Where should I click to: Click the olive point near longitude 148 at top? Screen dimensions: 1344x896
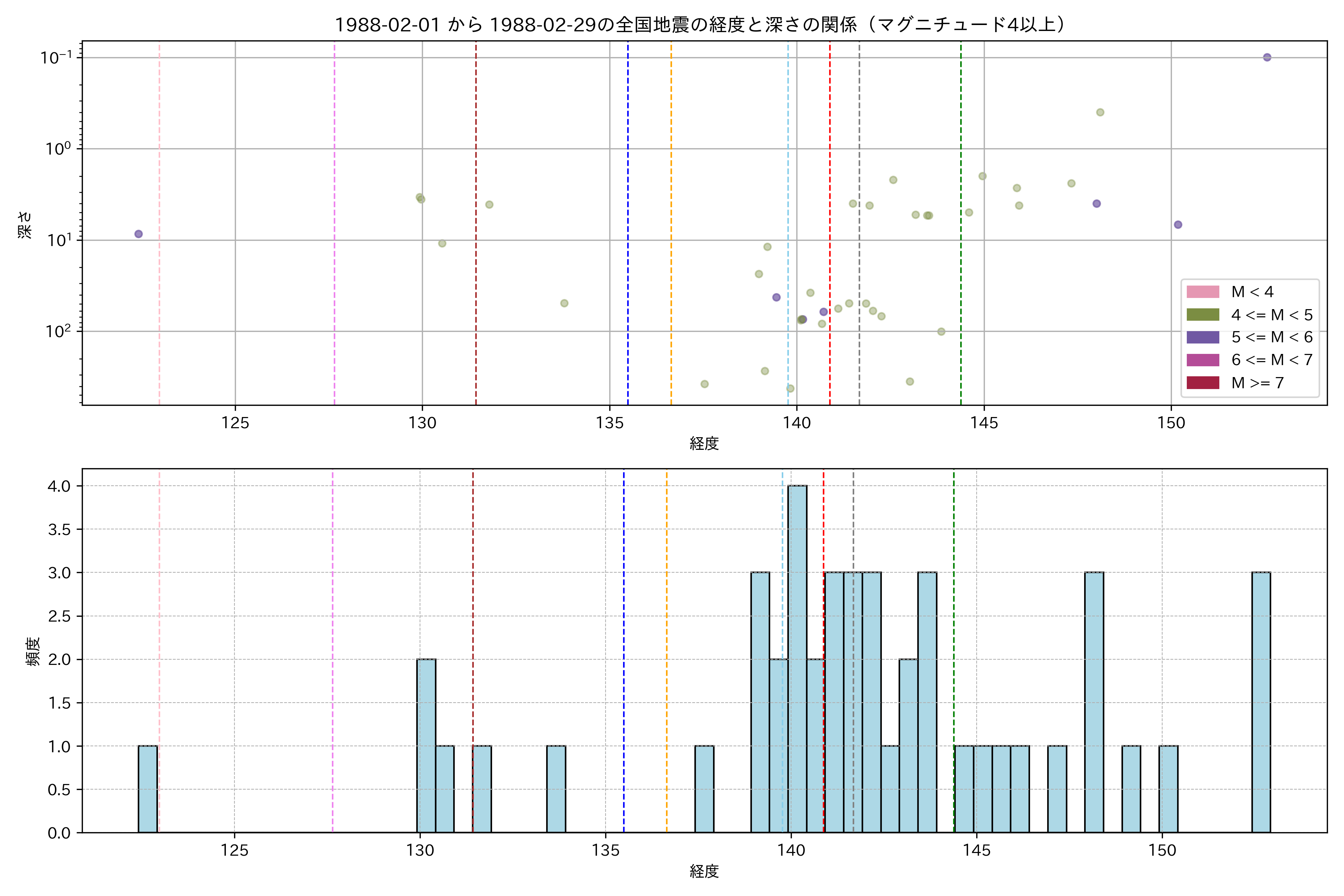(1100, 113)
